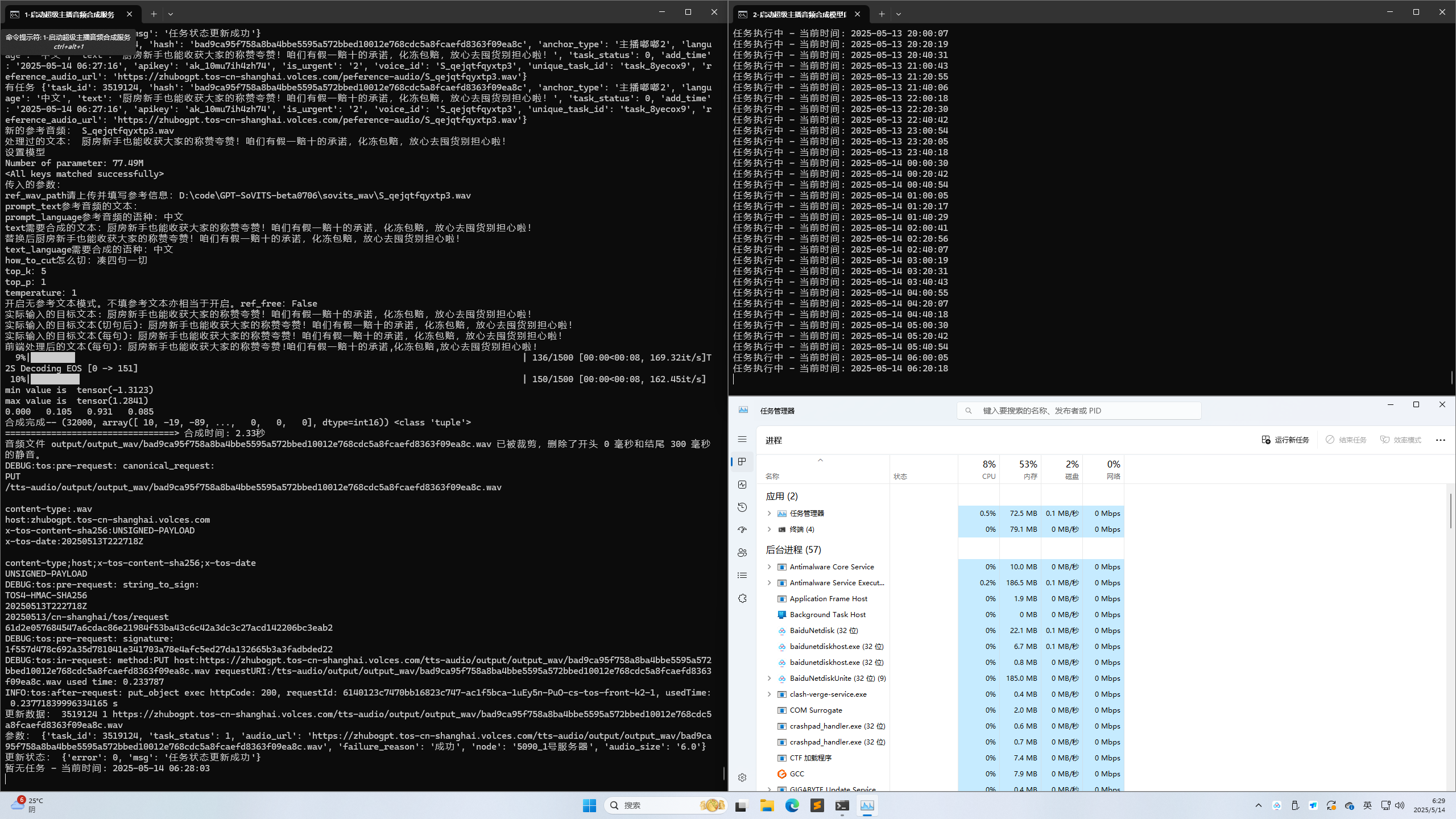Open File Explorer from the taskbar
The width and height of the screenshot is (1456, 819).
click(767, 805)
